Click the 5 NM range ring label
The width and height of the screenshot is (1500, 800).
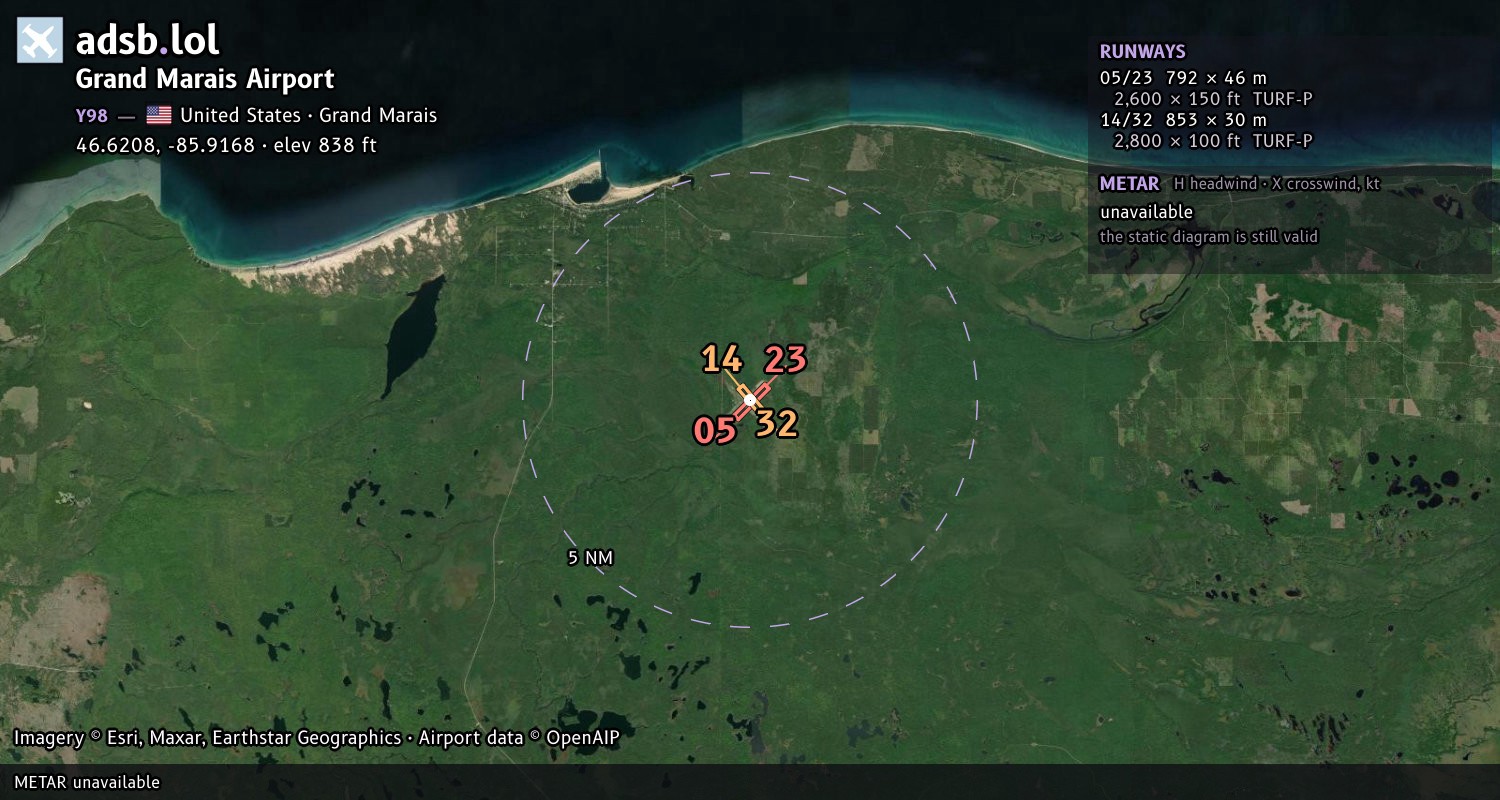pyautogui.click(x=590, y=558)
